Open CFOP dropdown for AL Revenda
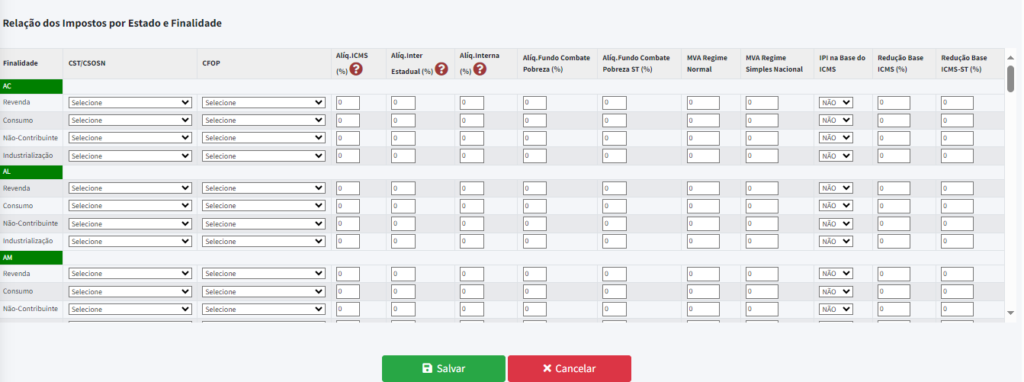The height and width of the screenshot is (382, 1024). pyautogui.click(x=264, y=188)
